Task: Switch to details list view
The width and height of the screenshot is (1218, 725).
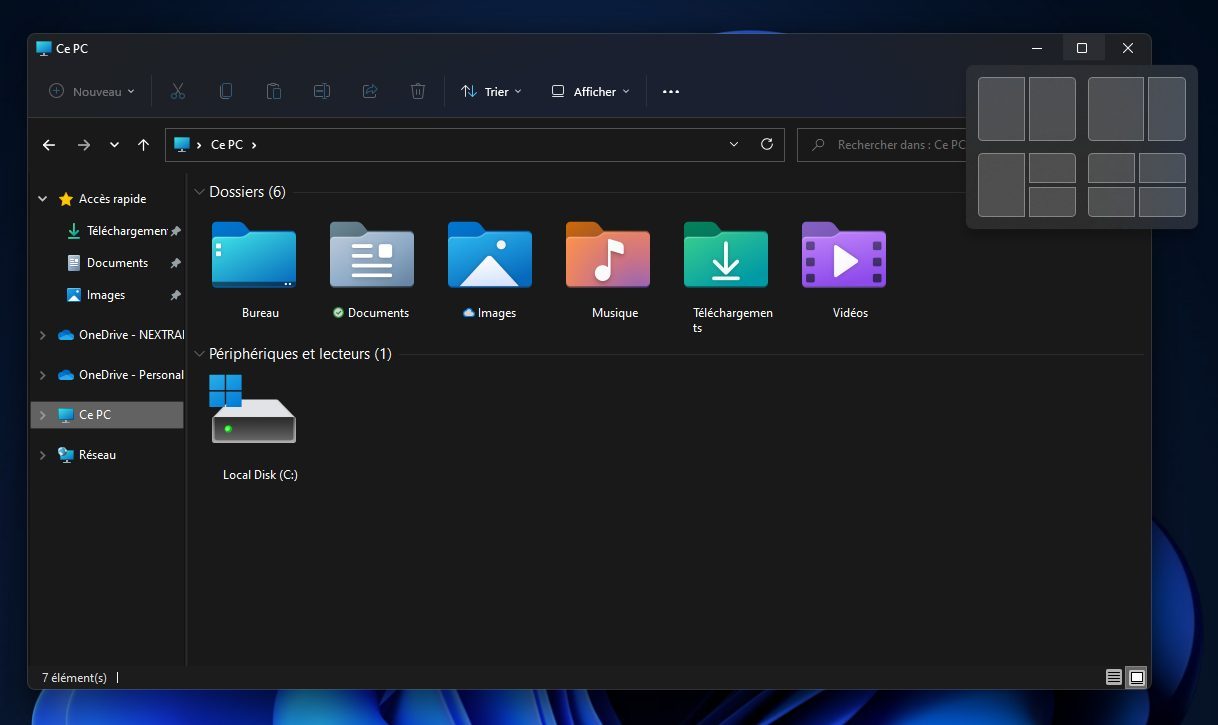Action: pyautogui.click(x=1113, y=677)
